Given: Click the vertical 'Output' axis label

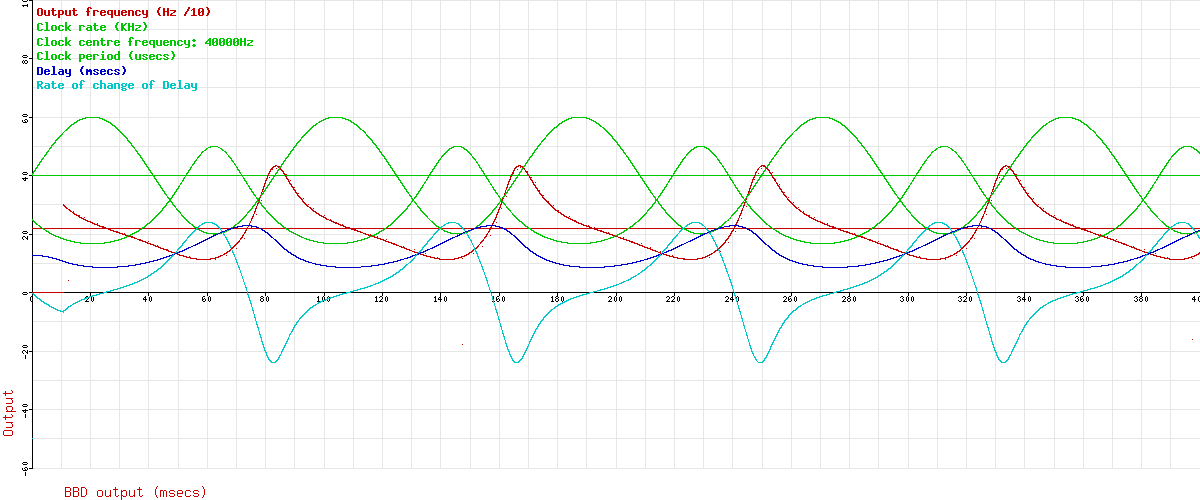Looking at the screenshot, I should (x=9, y=412).
